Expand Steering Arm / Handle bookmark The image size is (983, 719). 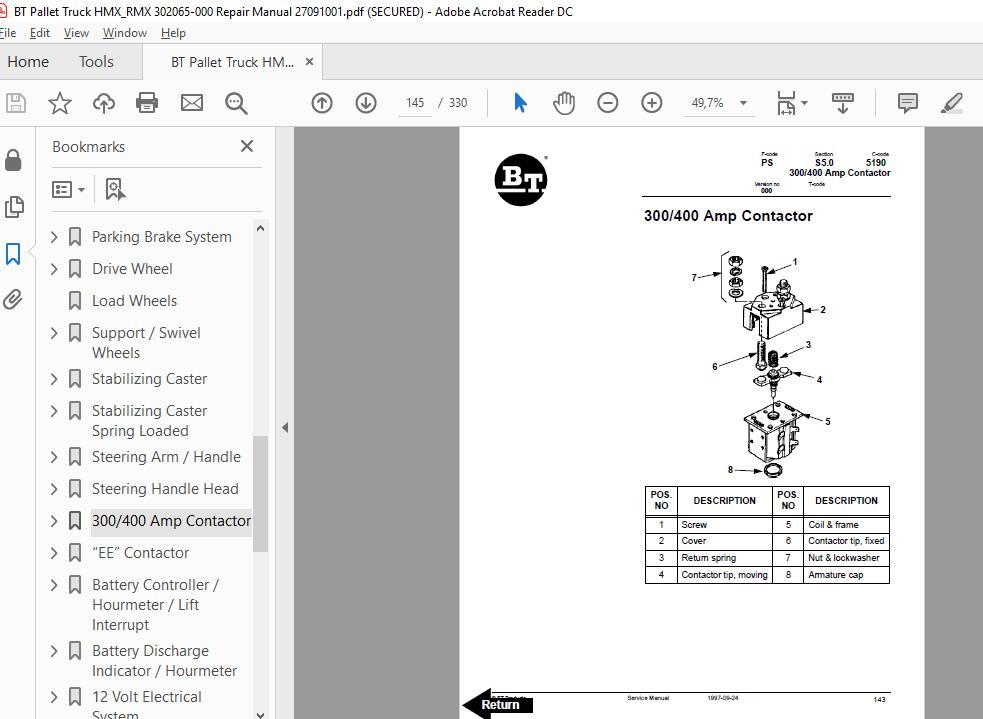point(54,457)
